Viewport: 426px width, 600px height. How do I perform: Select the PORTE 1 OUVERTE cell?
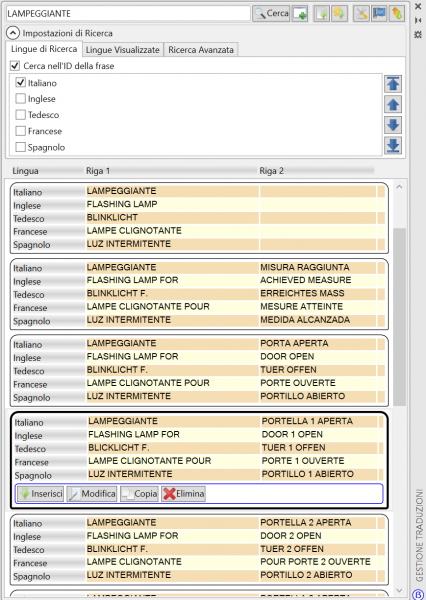[x=319, y=461]
